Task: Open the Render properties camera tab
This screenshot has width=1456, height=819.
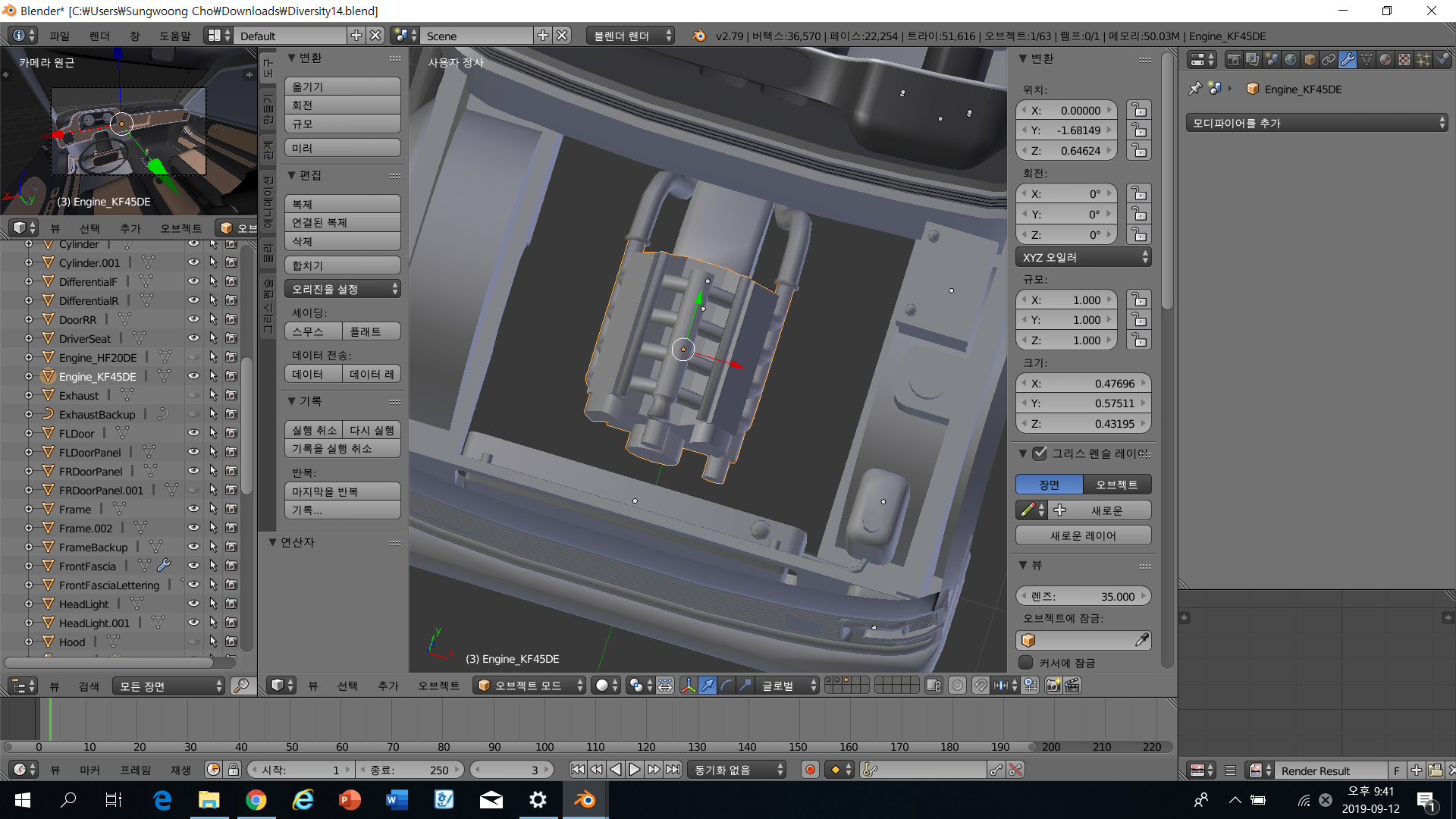Action: click(x=1234, y=59)
